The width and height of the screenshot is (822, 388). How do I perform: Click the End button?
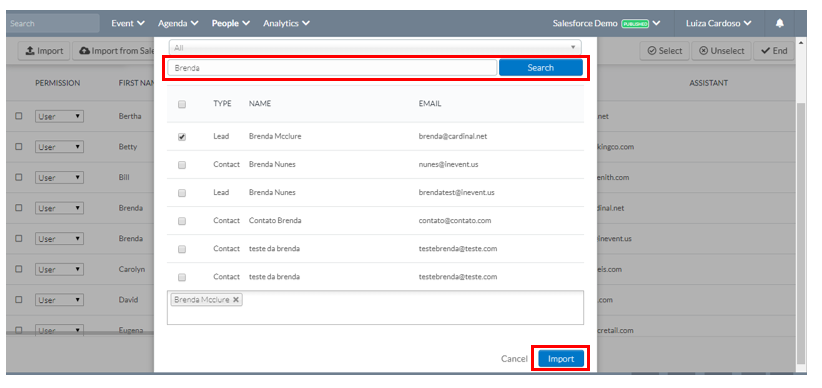[x=774, y=51]
